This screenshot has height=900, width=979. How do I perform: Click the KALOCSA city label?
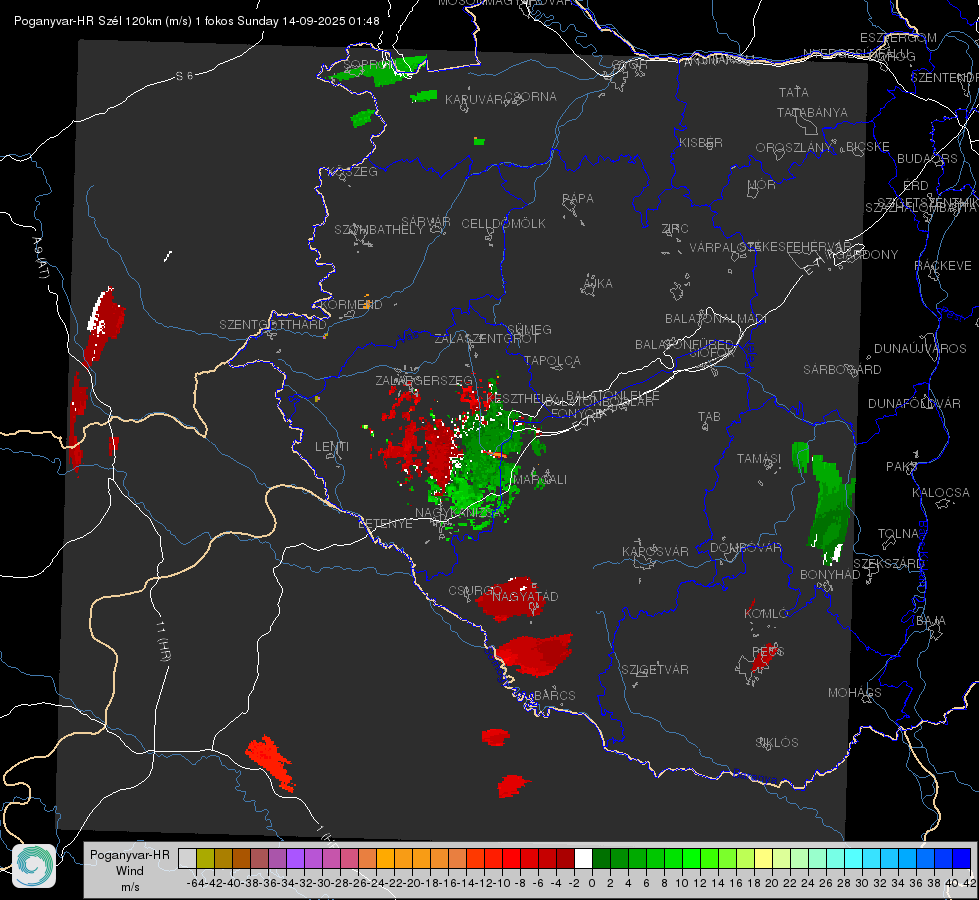point(940,493)
